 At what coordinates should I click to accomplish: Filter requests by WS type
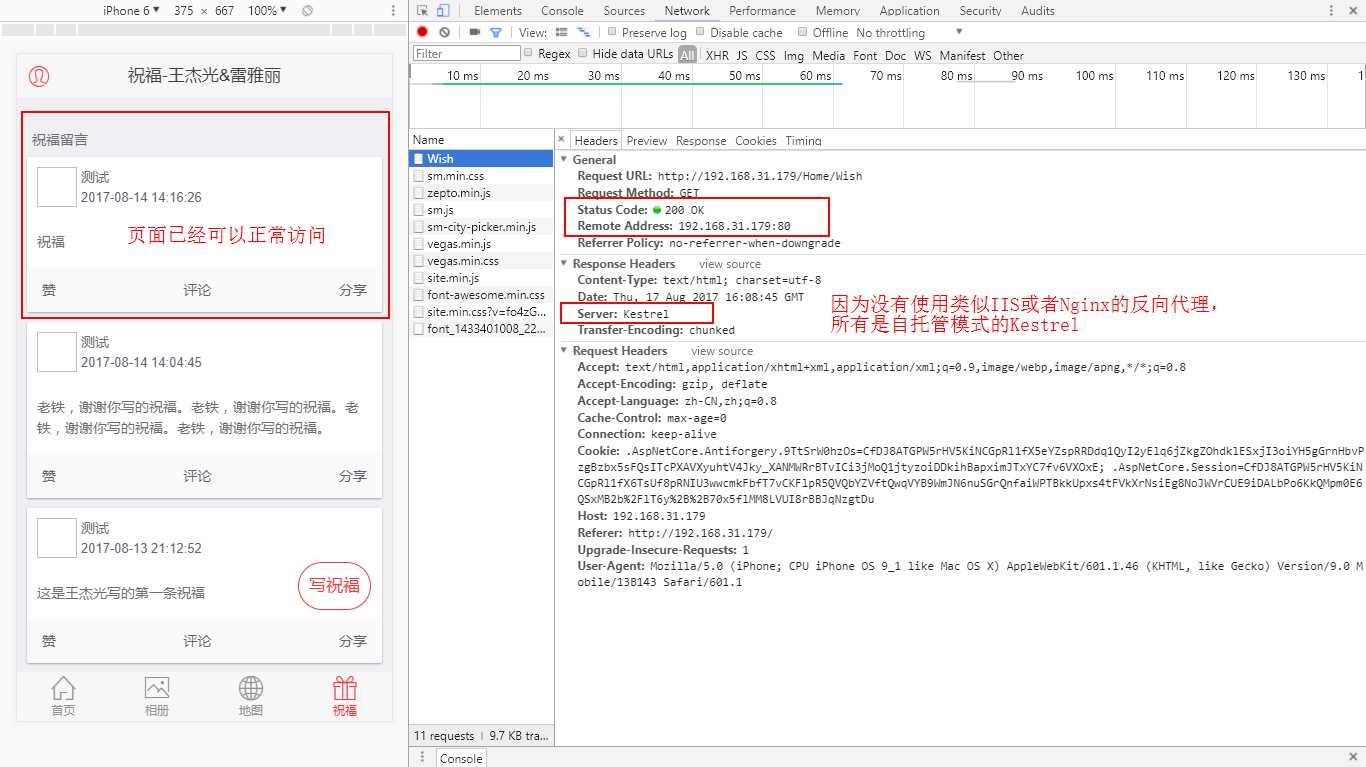922,55
